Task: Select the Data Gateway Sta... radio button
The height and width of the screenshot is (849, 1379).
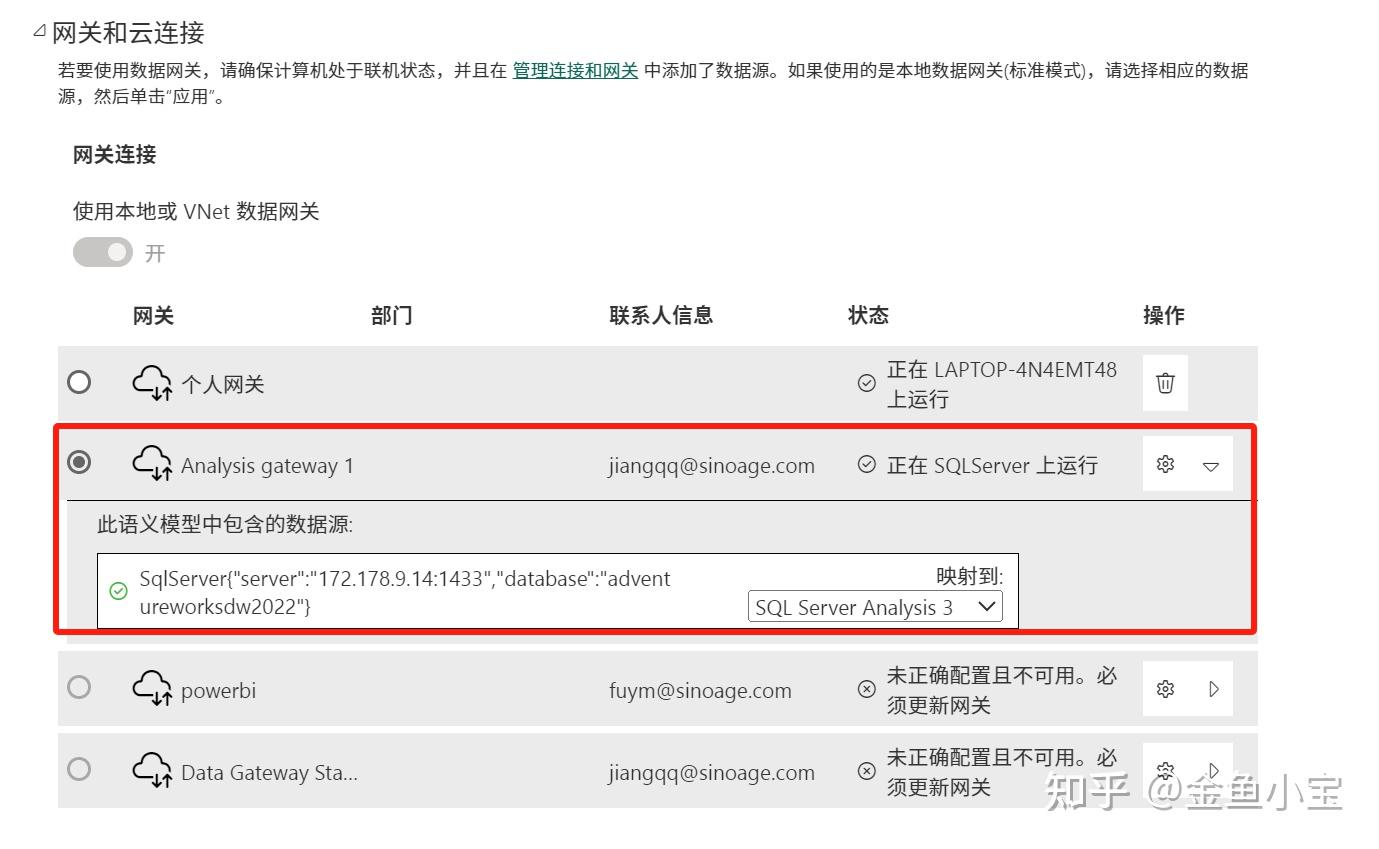Action: click(80, 770)
